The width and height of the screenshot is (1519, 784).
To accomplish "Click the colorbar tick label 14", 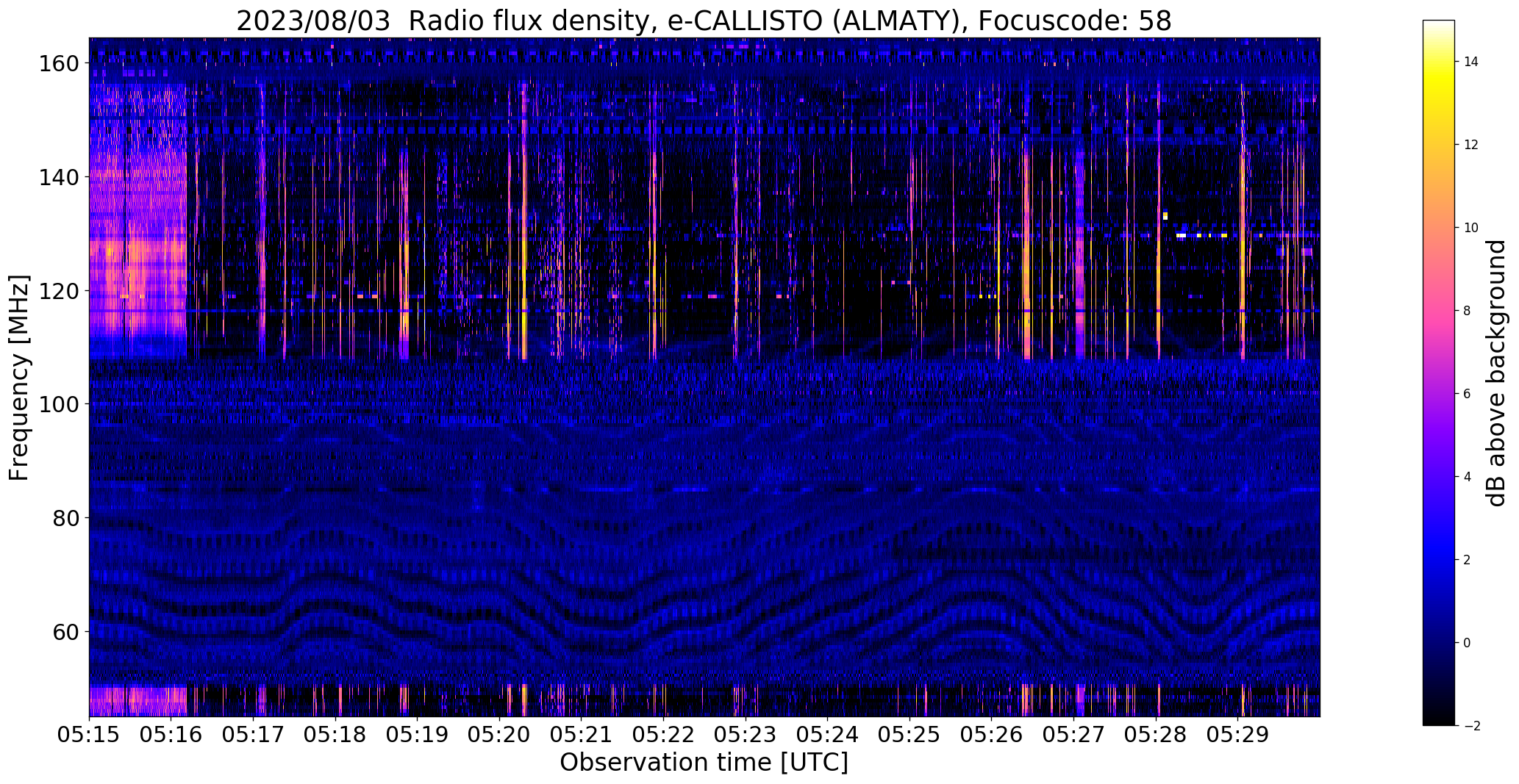I will point(1470,62).
